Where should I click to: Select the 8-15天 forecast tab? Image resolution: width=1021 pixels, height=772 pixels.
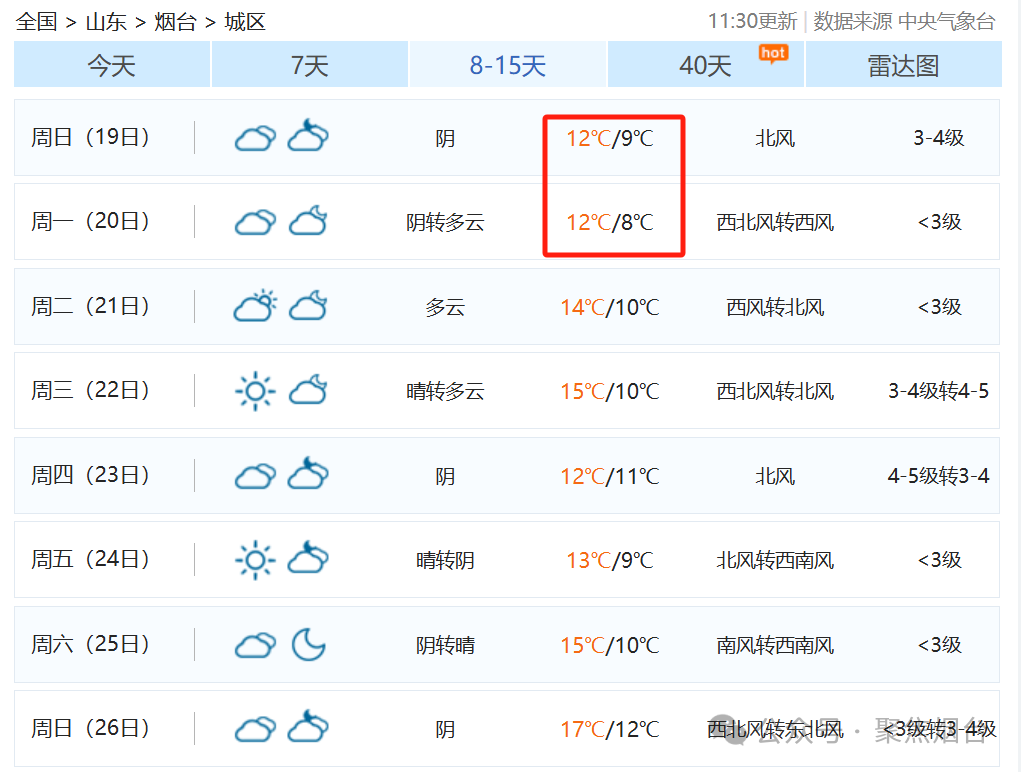(x=508, y=66)
